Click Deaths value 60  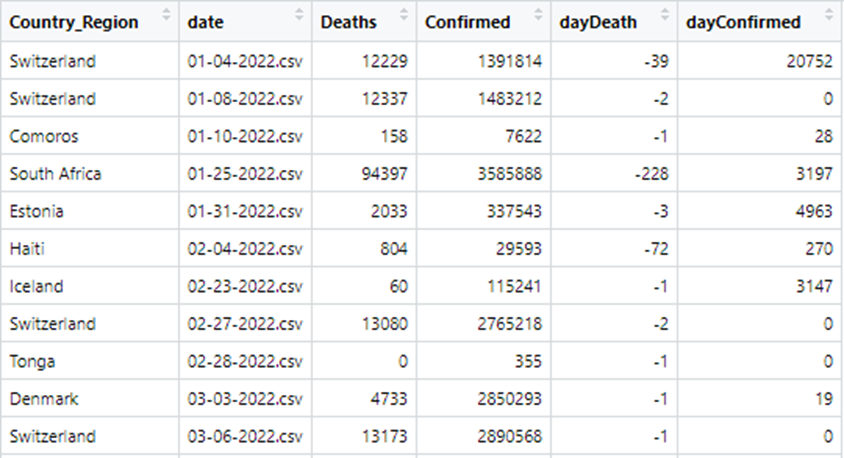tap(399, 286)
